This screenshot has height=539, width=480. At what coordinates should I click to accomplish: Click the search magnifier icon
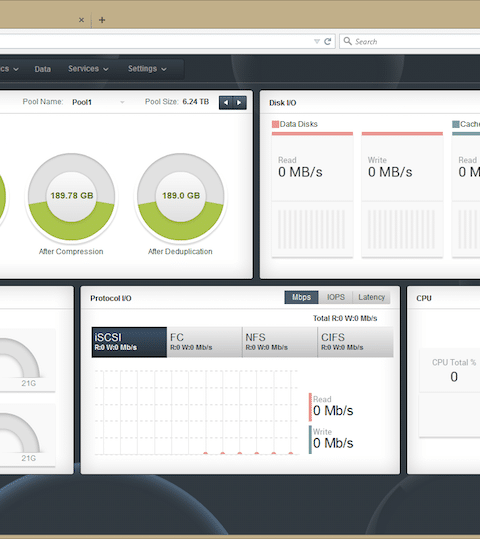(x=348, y=41)
